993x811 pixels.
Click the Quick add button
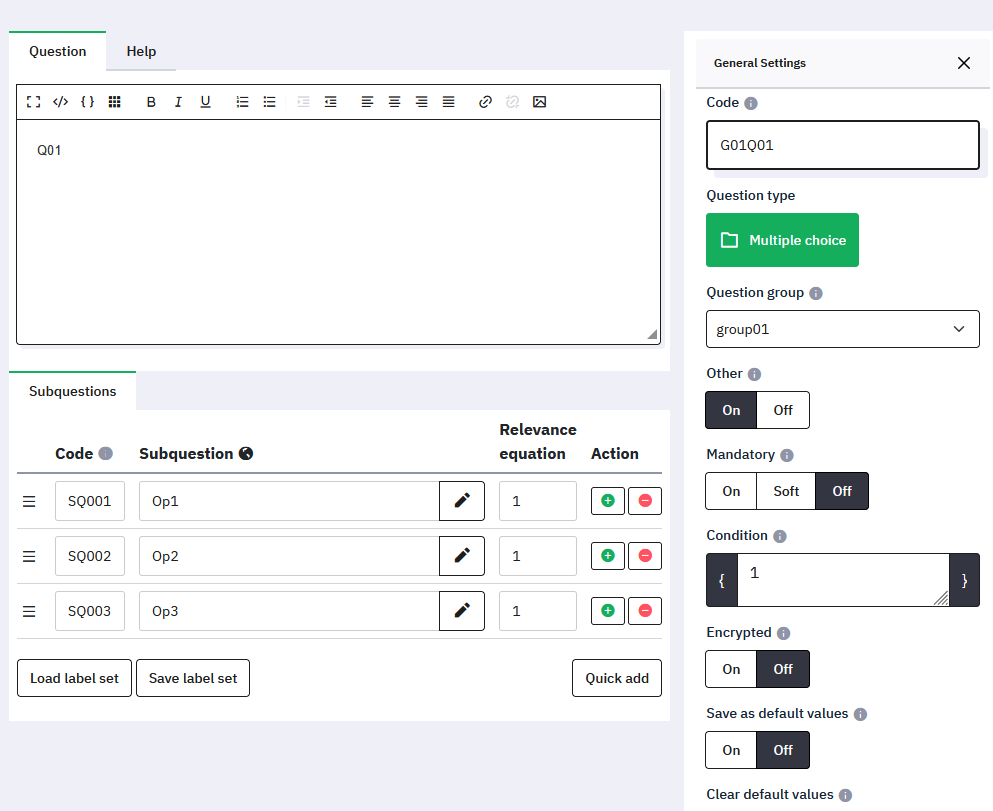pos(616,678)
